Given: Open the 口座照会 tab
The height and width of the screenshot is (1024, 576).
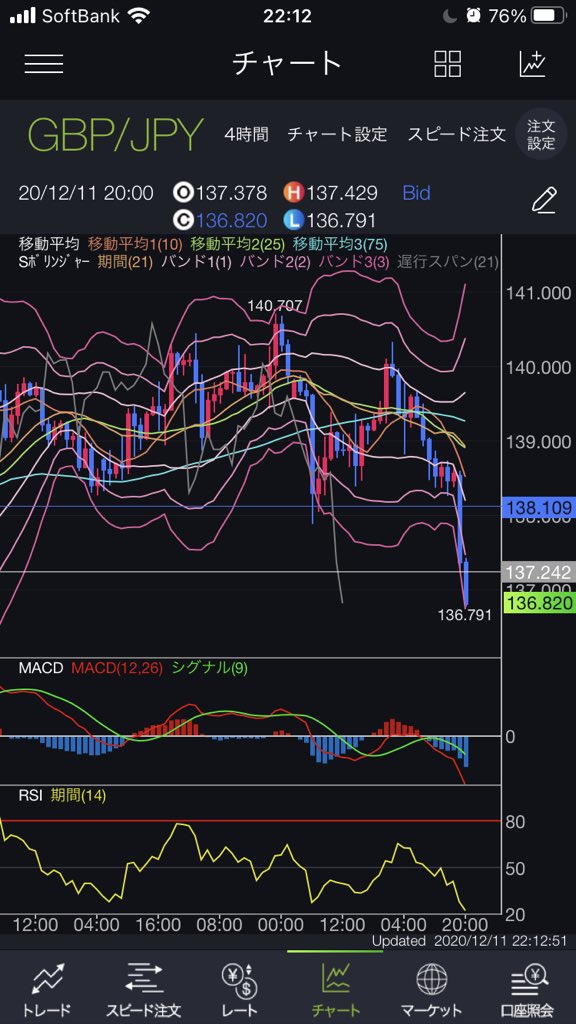Looking at the screenshot, I should (x=528, y=988).
